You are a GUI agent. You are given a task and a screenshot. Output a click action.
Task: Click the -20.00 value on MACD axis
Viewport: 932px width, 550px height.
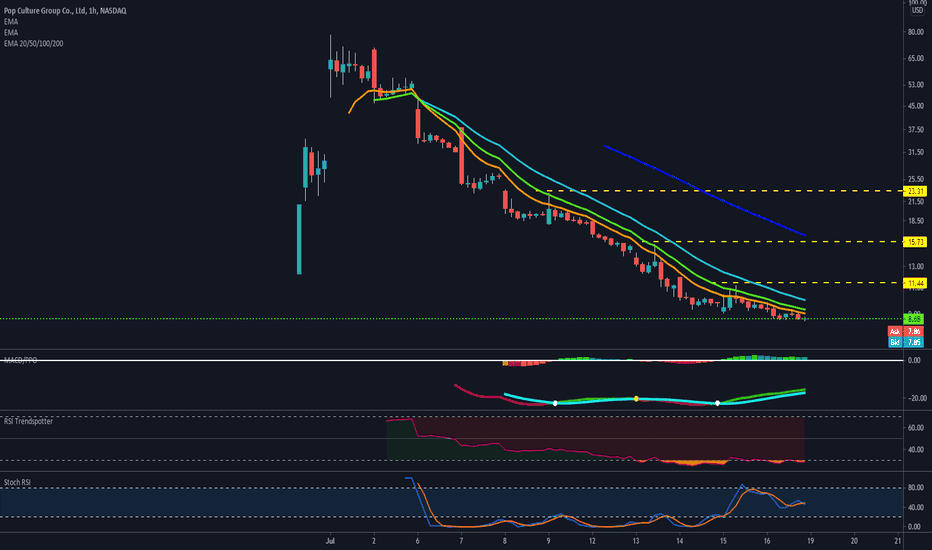(915, 398)
